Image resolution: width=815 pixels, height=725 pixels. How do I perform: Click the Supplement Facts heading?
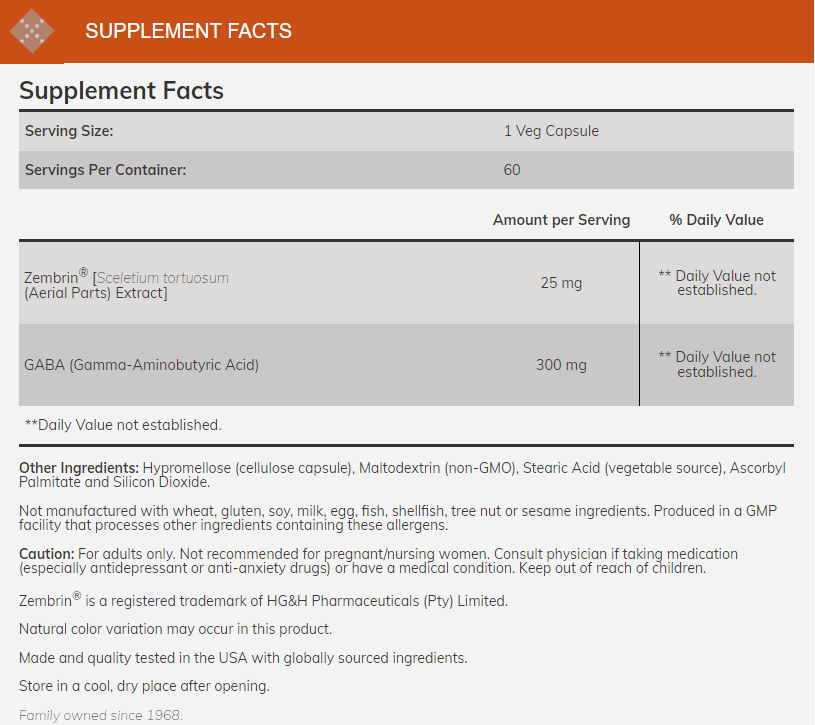coord(121,91)
